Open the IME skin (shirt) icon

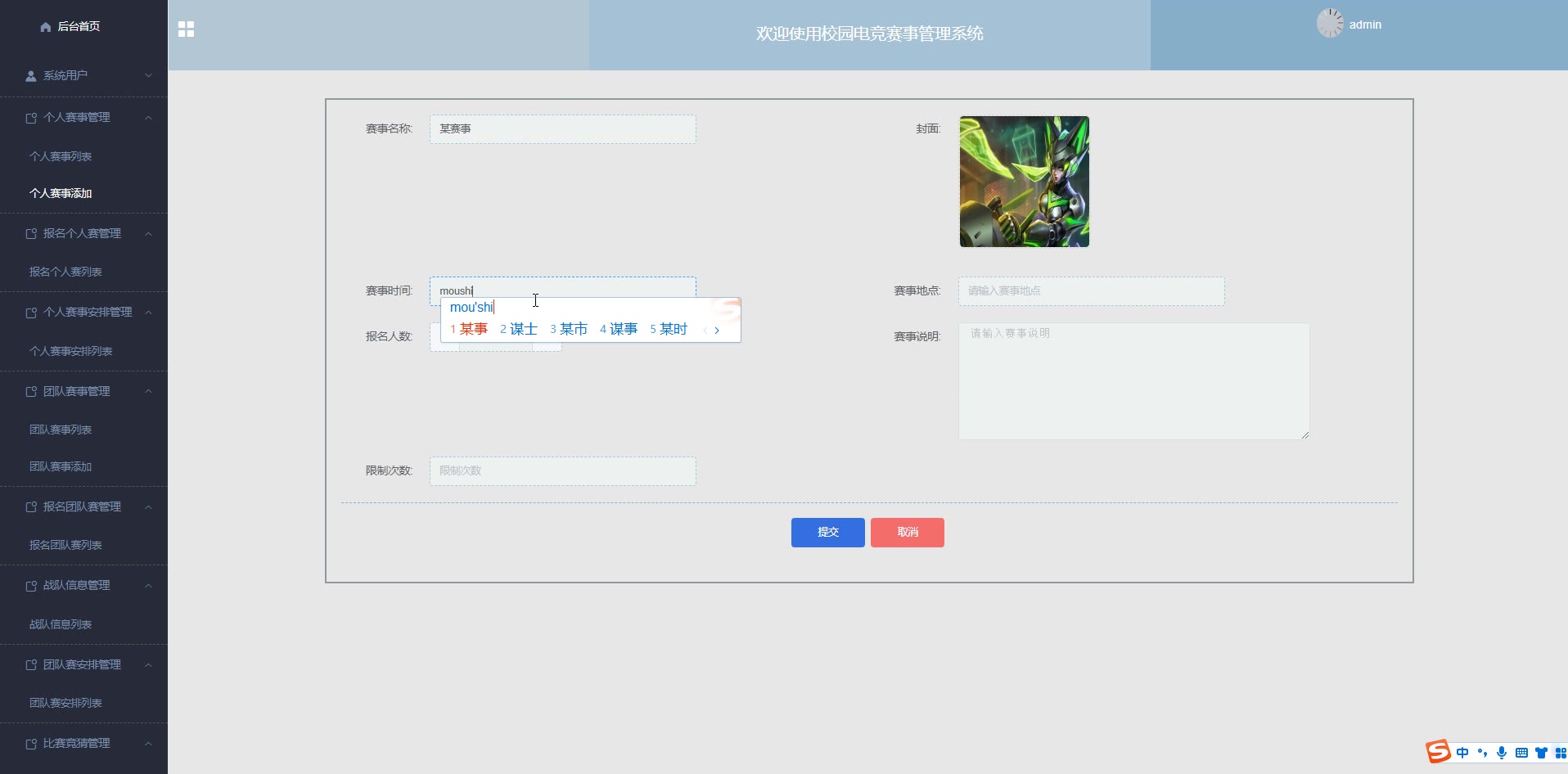tap(1541, 753)
